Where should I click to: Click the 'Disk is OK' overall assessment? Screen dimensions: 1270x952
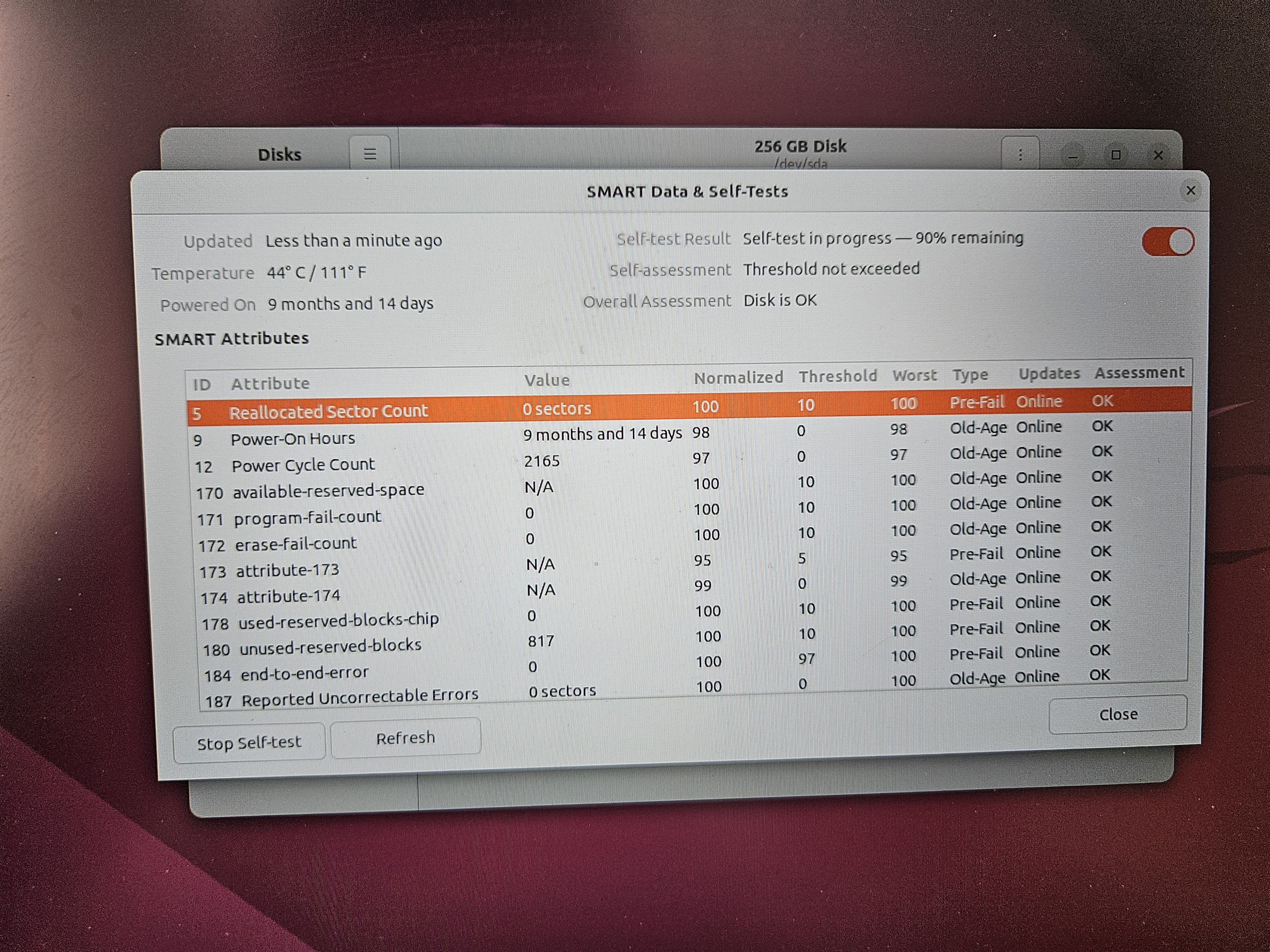pyautogui.click(x=780, y=300)
